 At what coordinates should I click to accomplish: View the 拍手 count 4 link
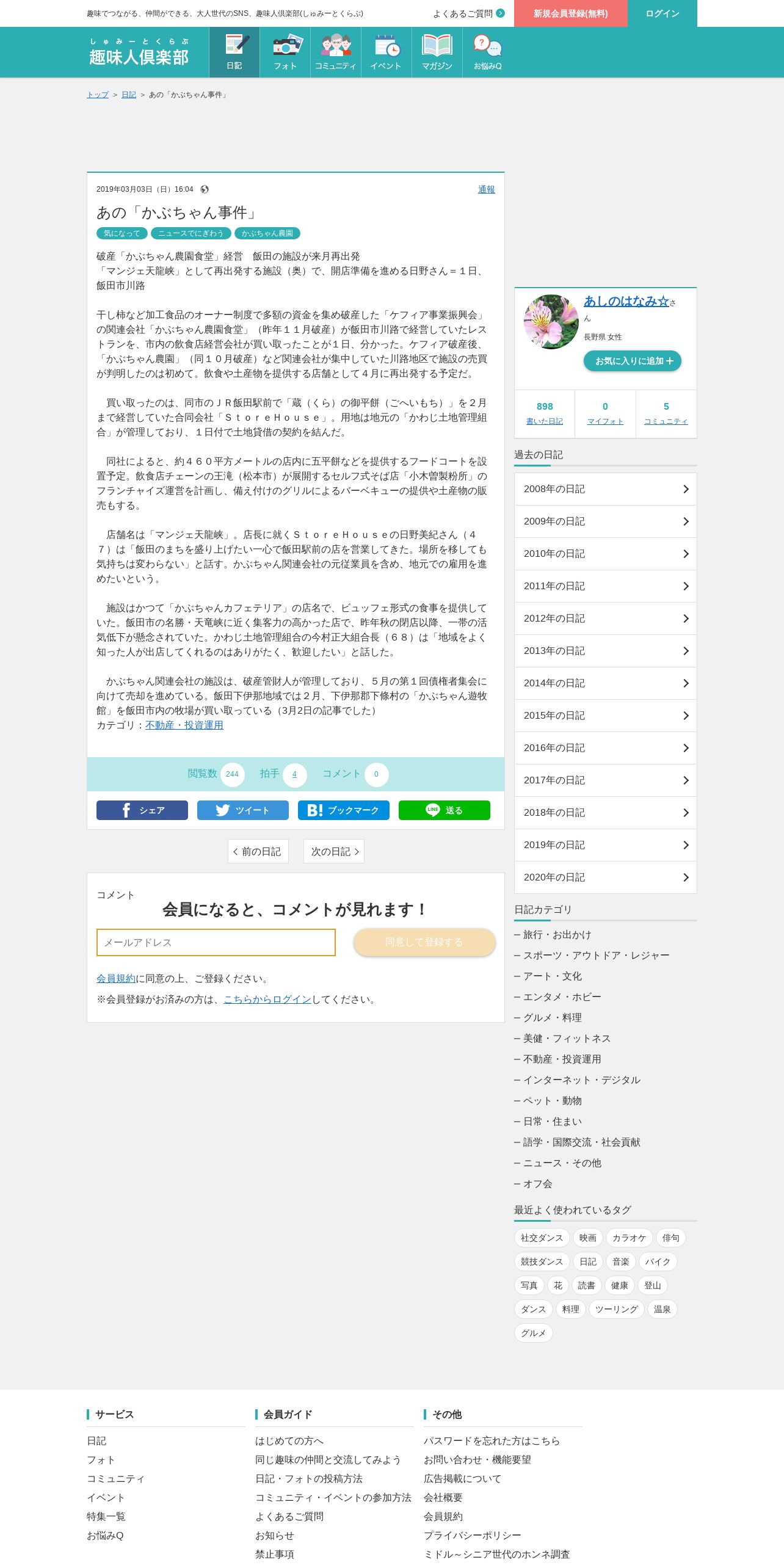[x=294, y=774]
